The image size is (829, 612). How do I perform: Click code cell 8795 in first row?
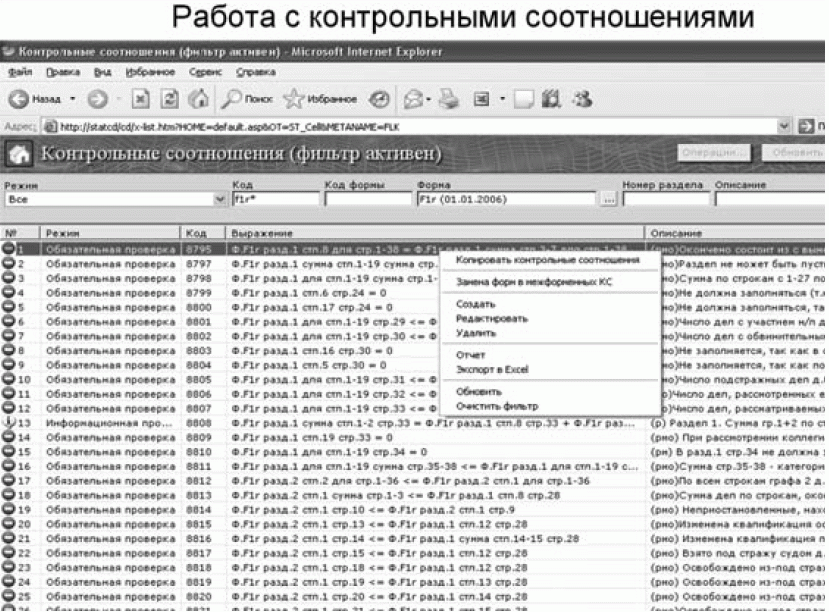click(x=199, y=249)
